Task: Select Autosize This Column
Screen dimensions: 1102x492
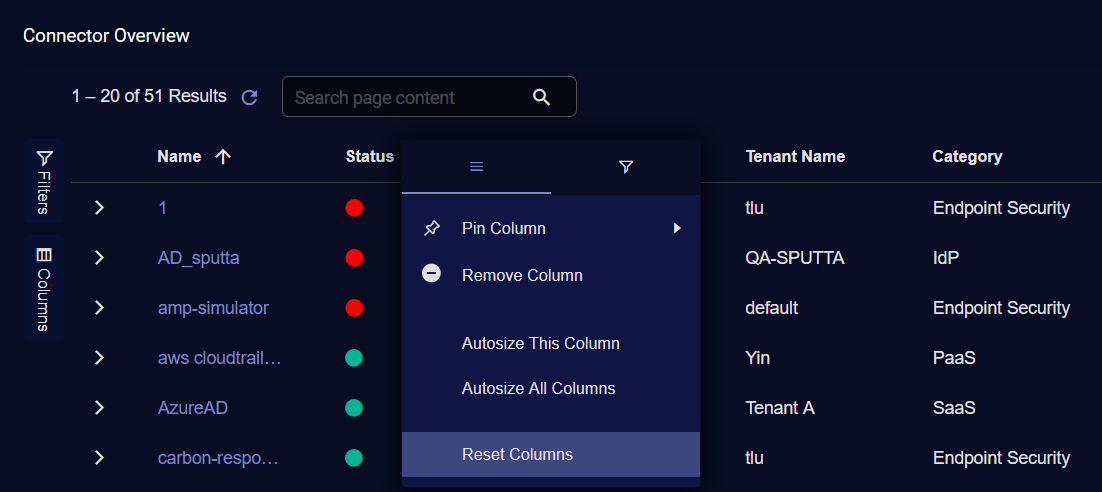Action: click(540, 343)
